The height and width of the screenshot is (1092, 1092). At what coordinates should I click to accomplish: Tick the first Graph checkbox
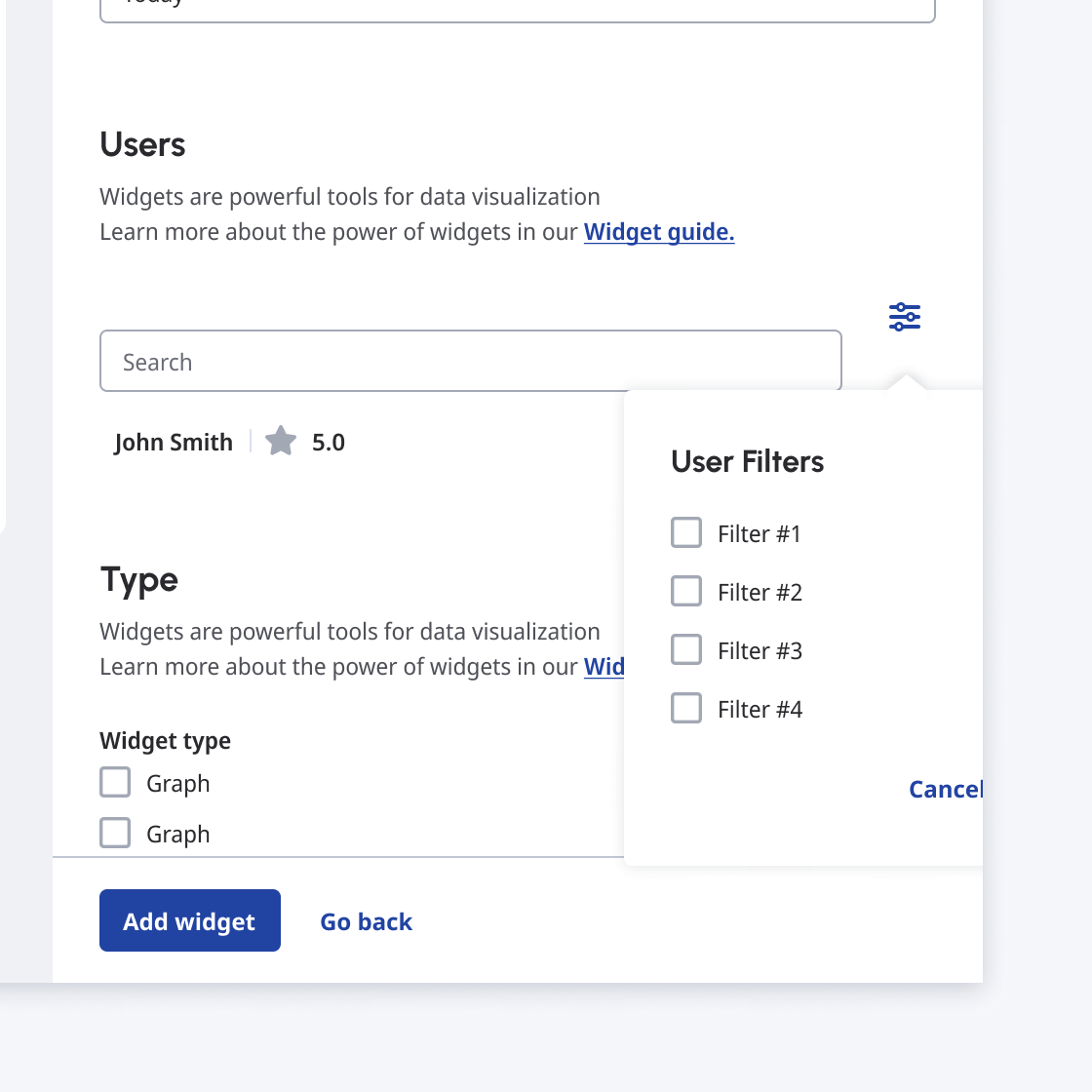(x=115, y=783)
